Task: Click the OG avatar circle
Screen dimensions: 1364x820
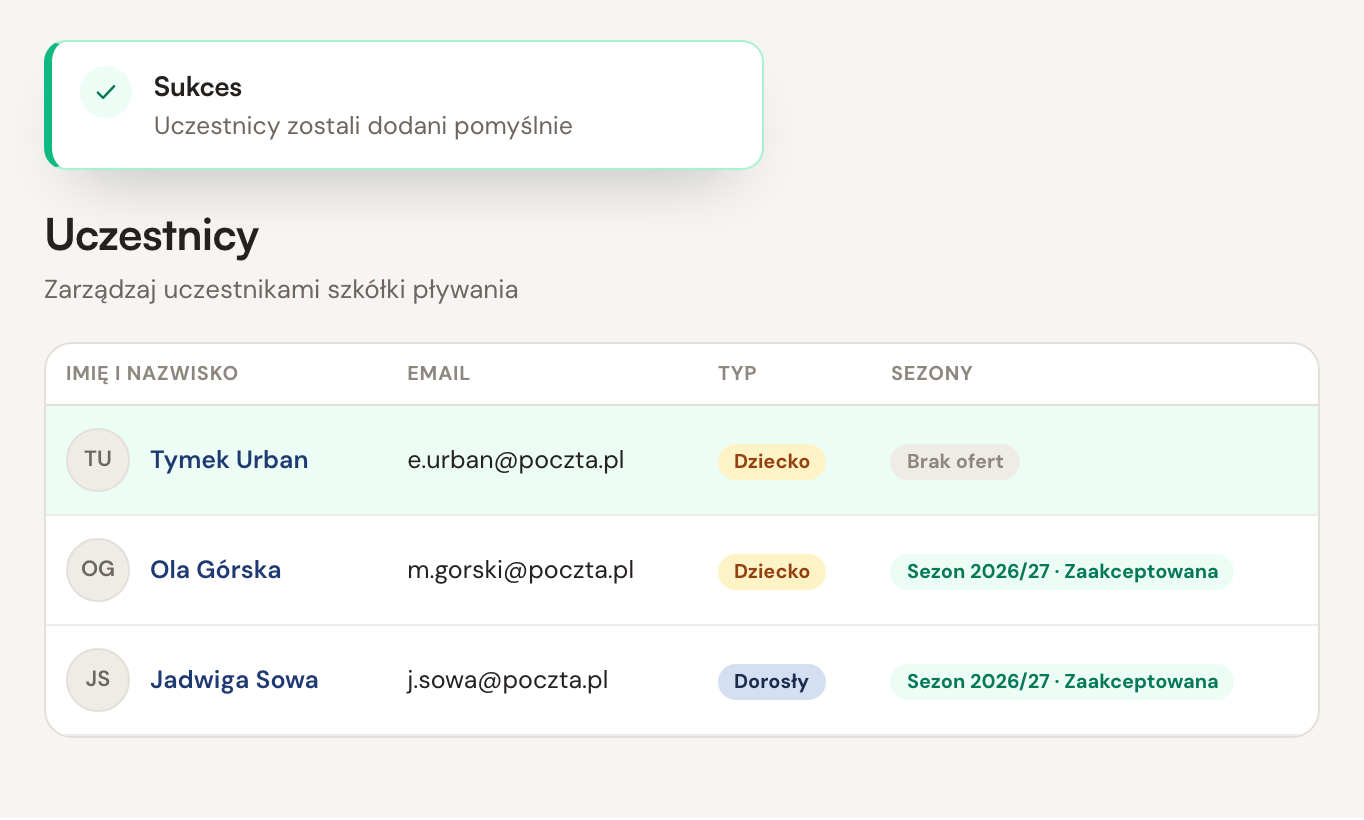Action: 98,570
